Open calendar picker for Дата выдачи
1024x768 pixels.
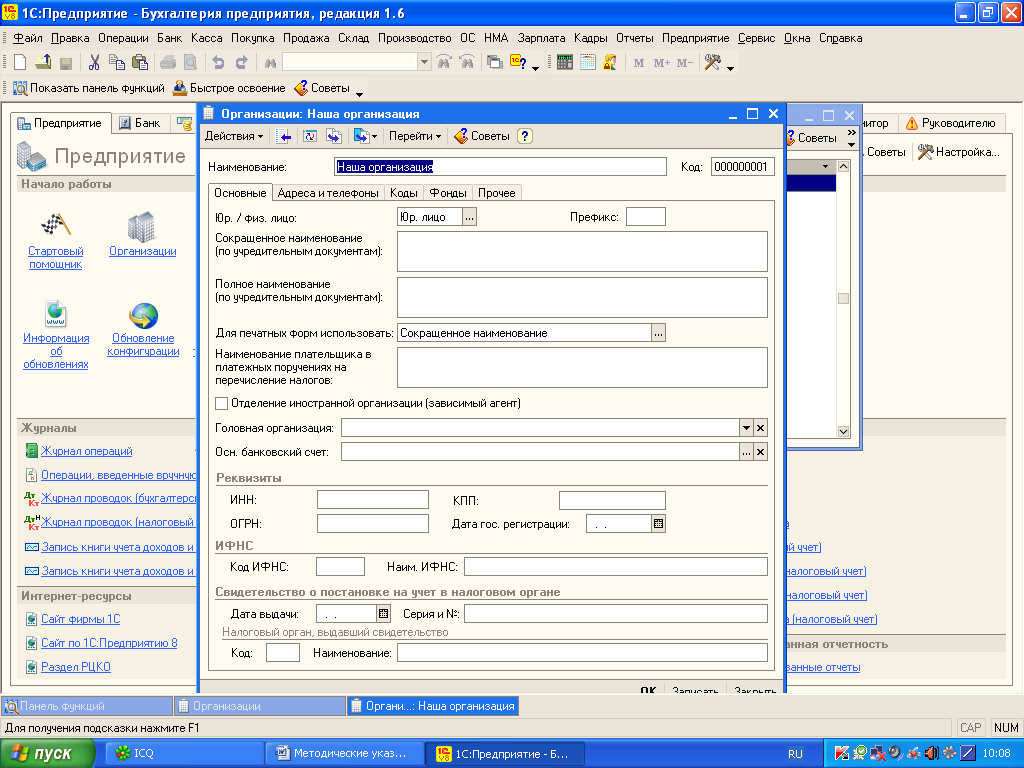383,613
